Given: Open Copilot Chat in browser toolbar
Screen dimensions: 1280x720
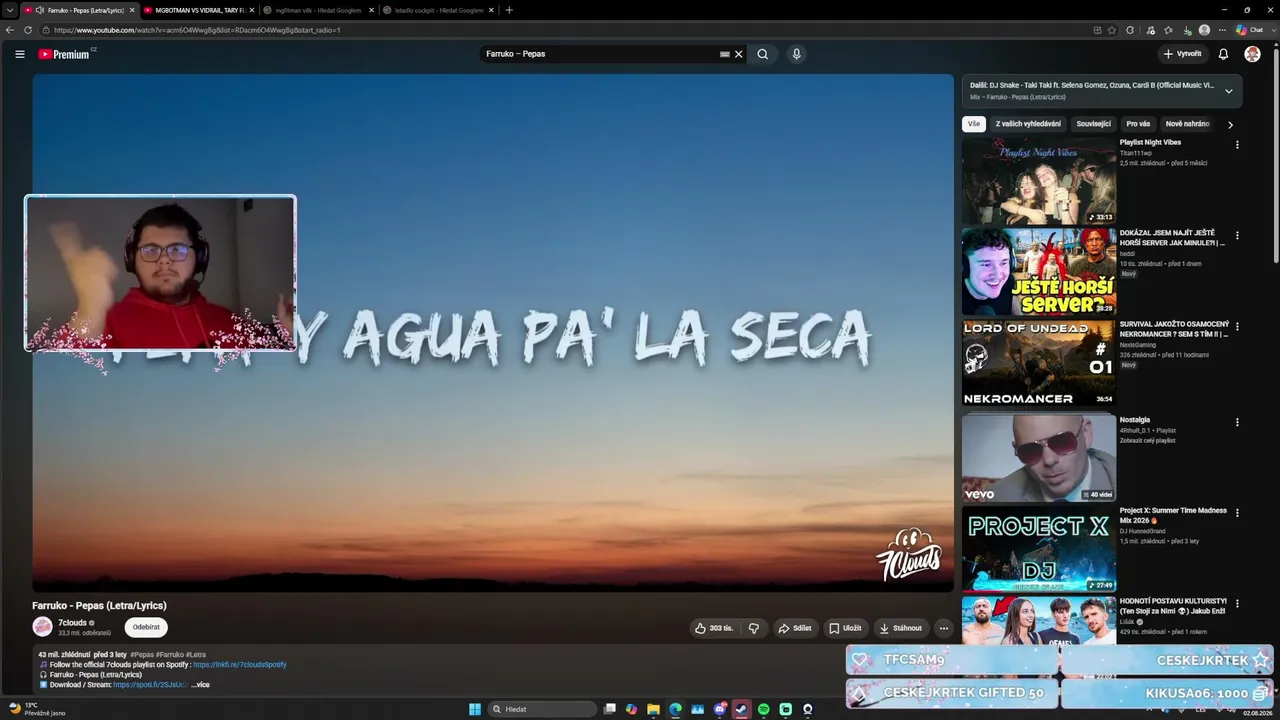Looking at the screenshot, I should click(x=1250, y=30).
